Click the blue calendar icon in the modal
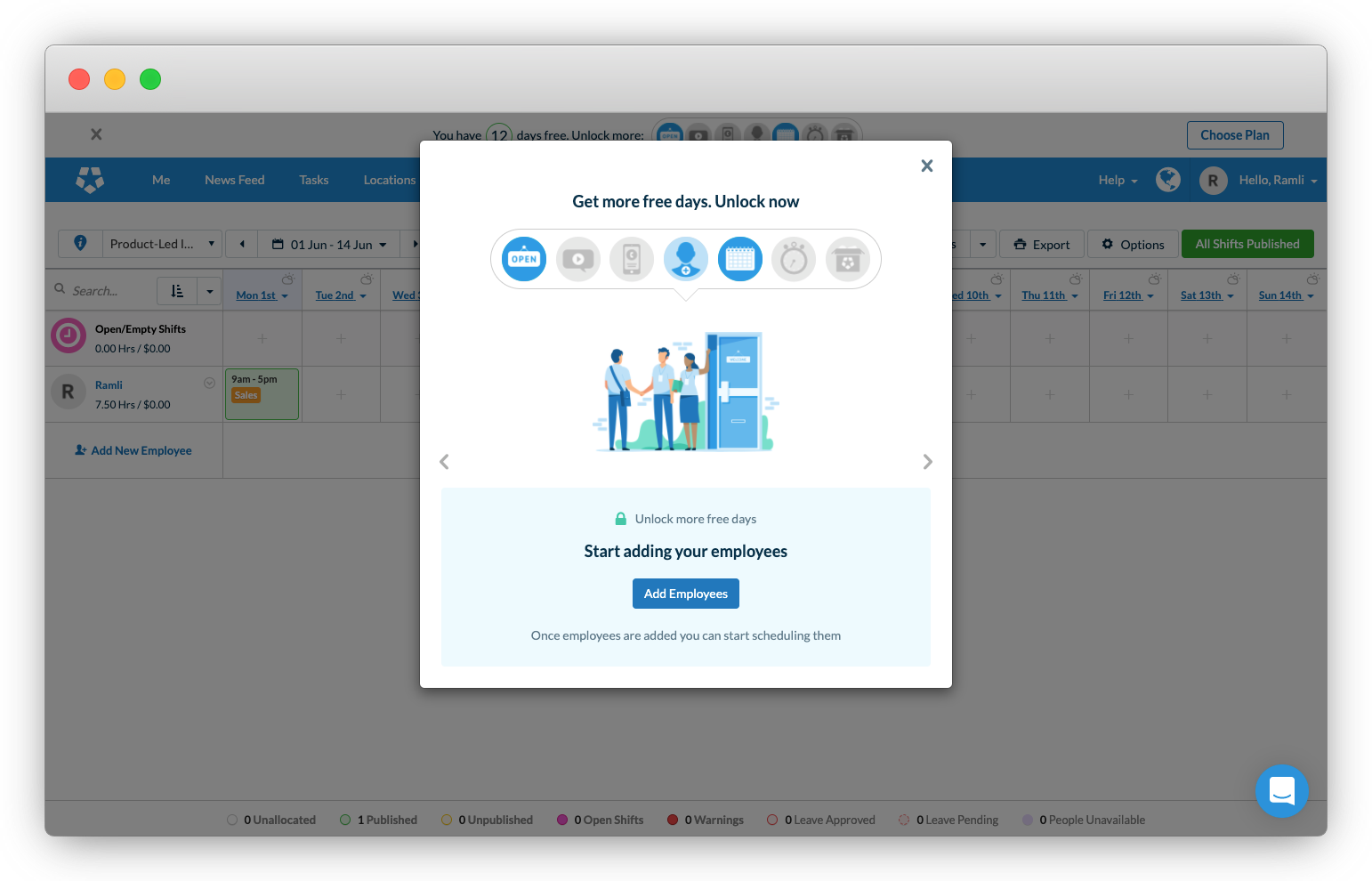Screen dimensions: 1372x881 pyautogui.click(x=740, y=259)
